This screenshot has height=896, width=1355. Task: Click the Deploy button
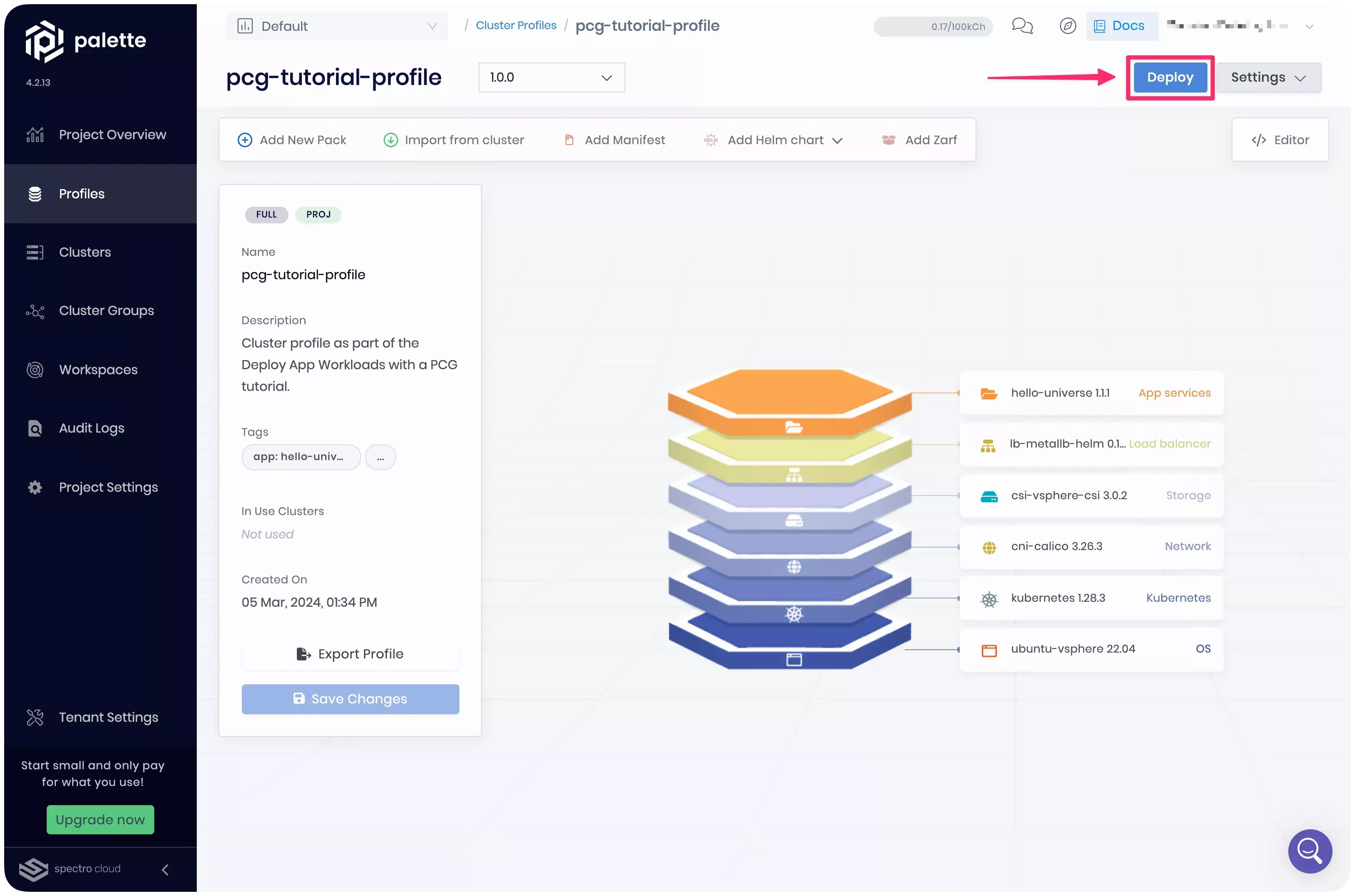tap(1169, 77)
